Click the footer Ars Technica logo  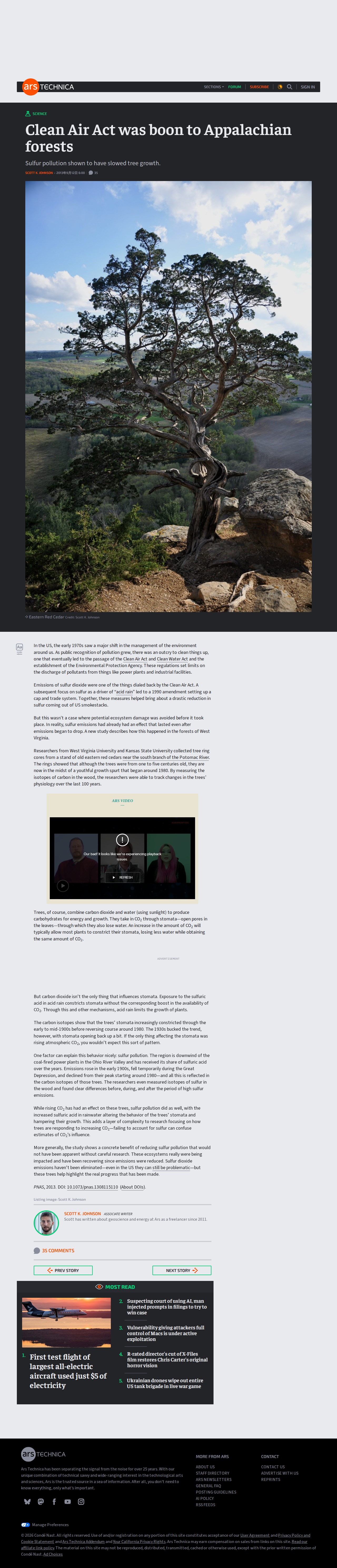(x=43, y=1454)
